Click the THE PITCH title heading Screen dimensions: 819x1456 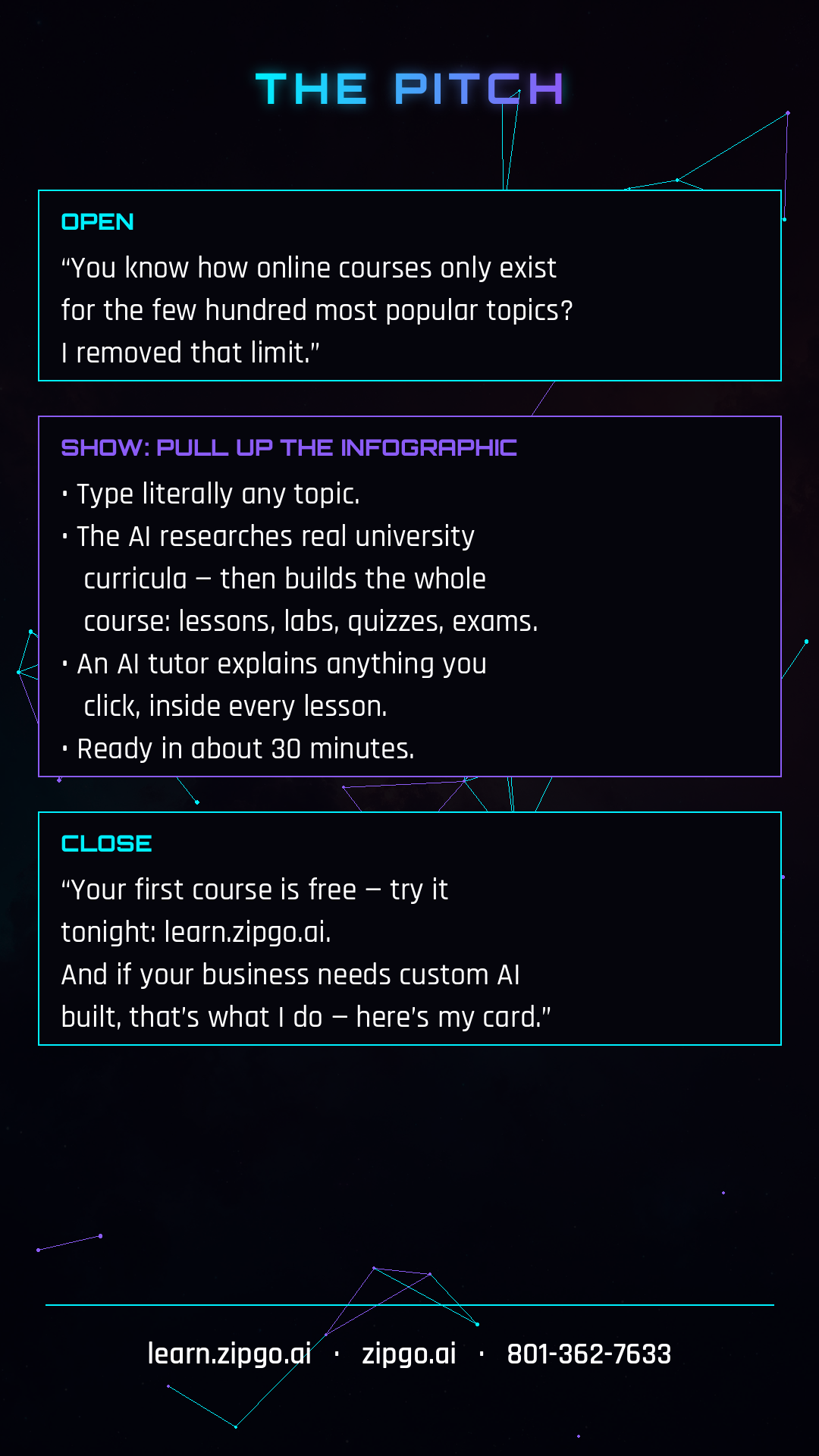click(x=409, y=89)
